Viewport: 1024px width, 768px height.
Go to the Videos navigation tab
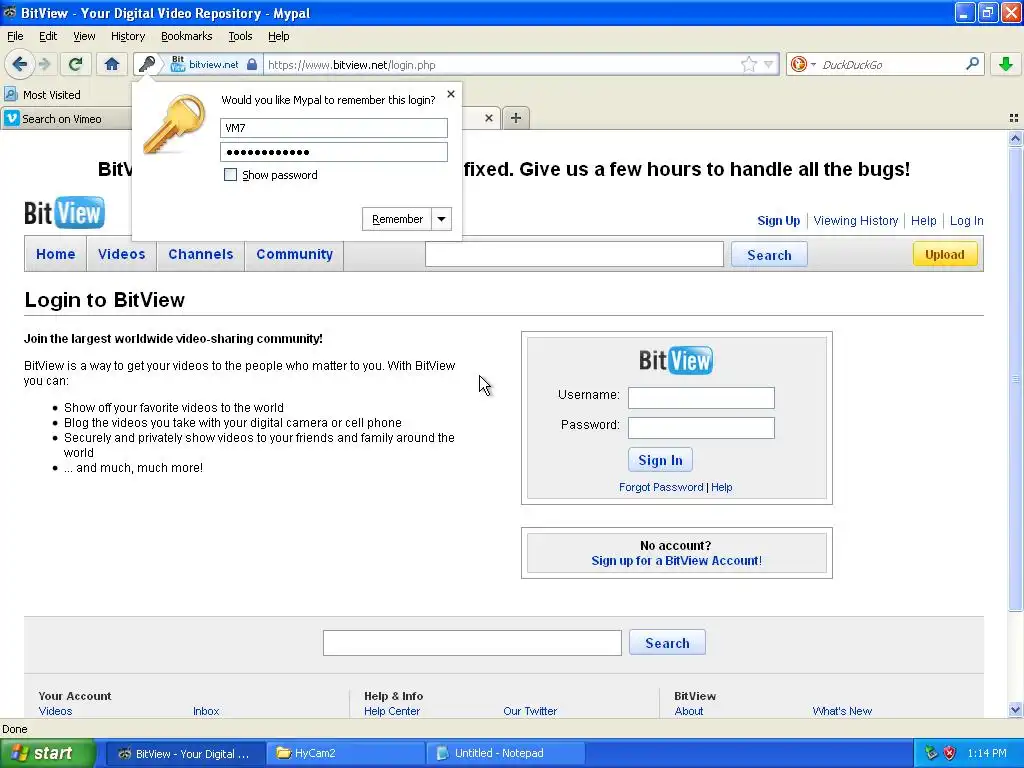[x=121, y=254]
